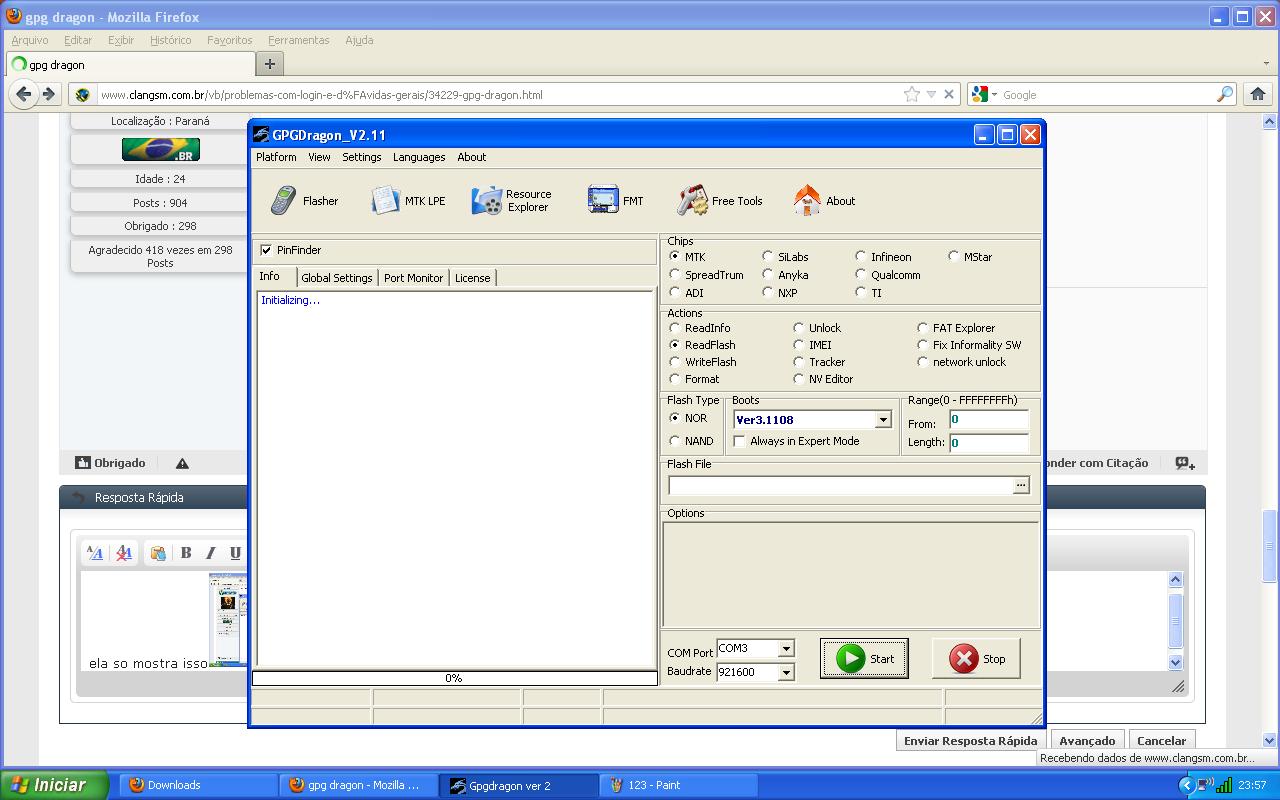
Task: Open the Firefox home page
Action: (1258, 94)
